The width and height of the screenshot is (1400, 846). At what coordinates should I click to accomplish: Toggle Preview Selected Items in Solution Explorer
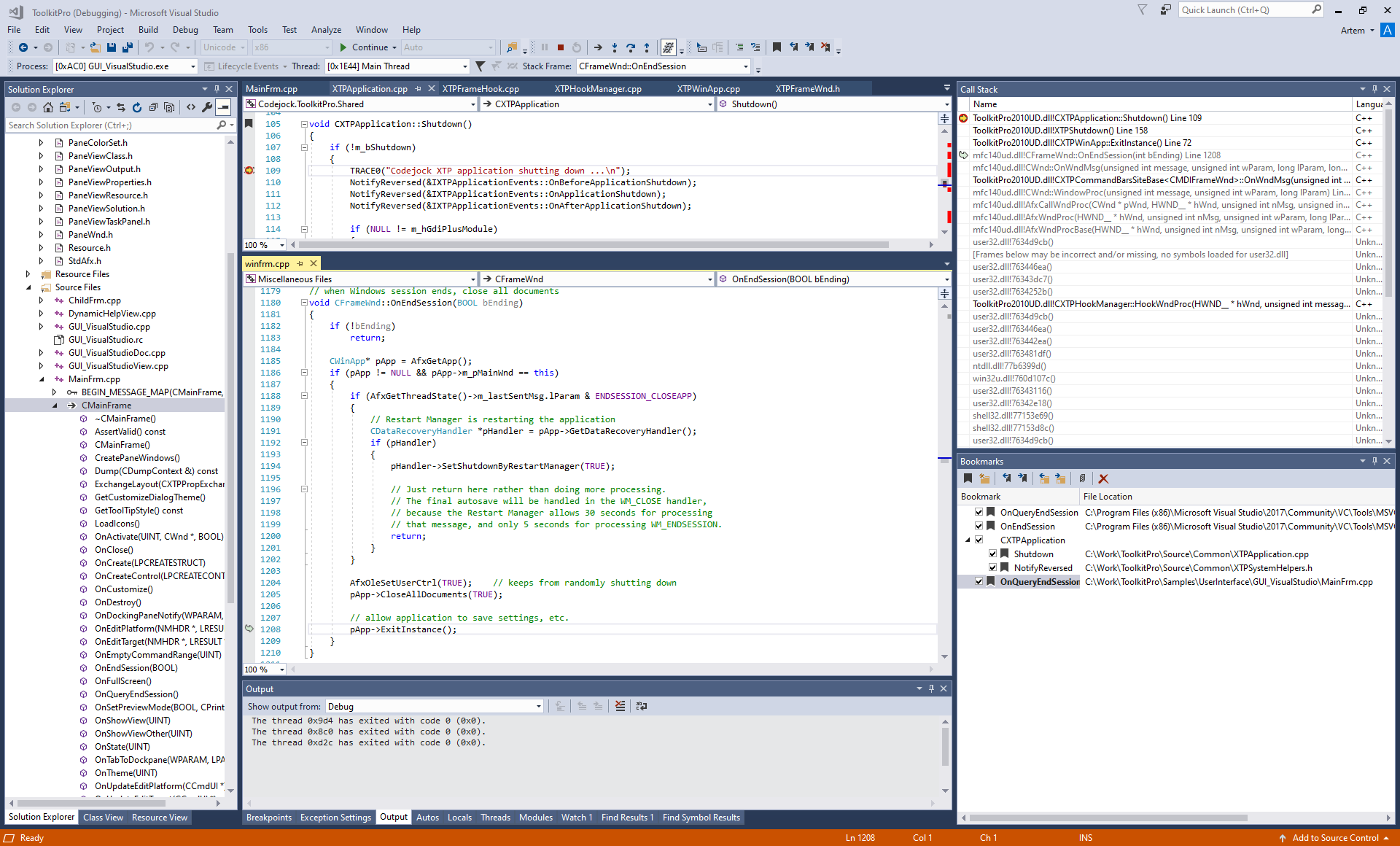pyautogui.click(x=223, y=107)
